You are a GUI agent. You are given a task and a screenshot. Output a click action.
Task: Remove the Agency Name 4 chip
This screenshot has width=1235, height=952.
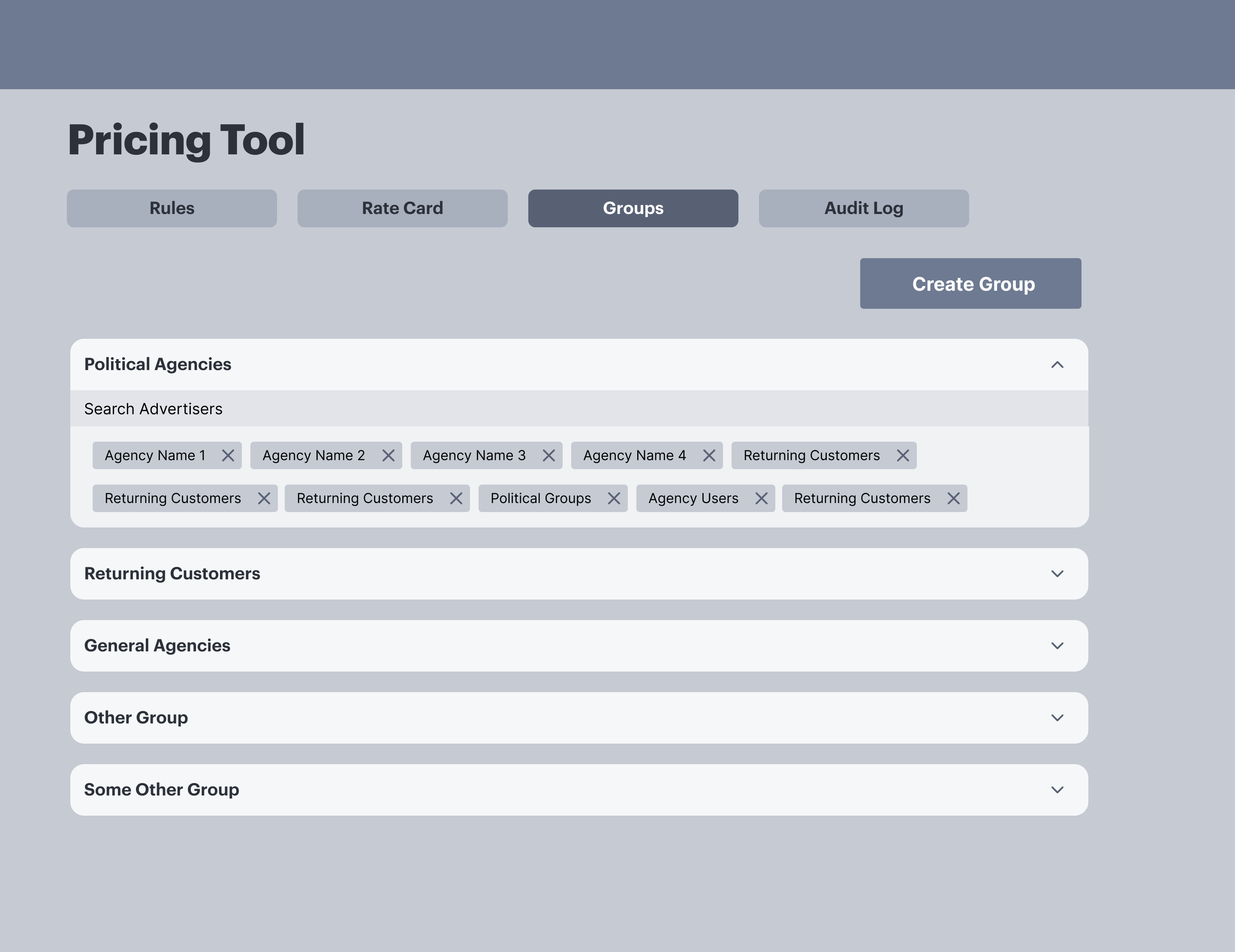tap(710, 455)
